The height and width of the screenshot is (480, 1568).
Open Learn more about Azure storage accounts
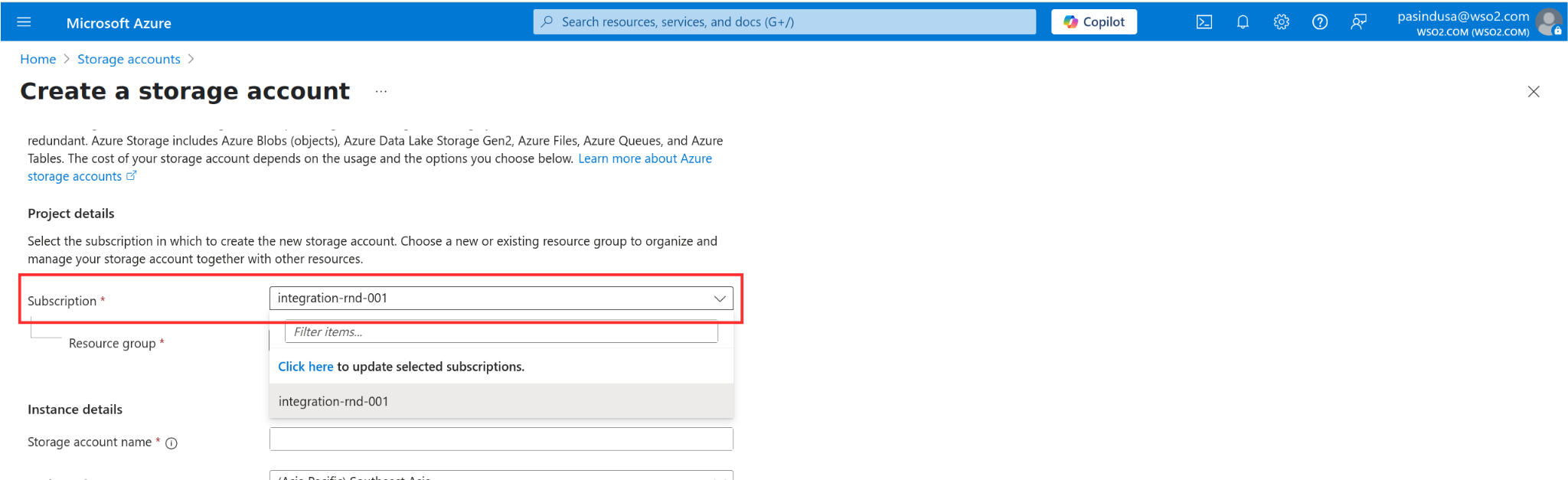point(645,158)
